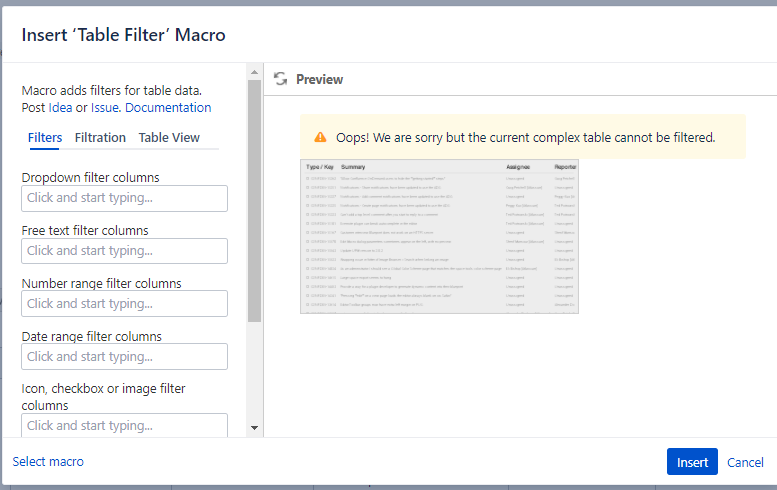The width and height of the screenshot is (777, 490).
Task: Open Free text filter columns field
Action: (x=124, y=251)
